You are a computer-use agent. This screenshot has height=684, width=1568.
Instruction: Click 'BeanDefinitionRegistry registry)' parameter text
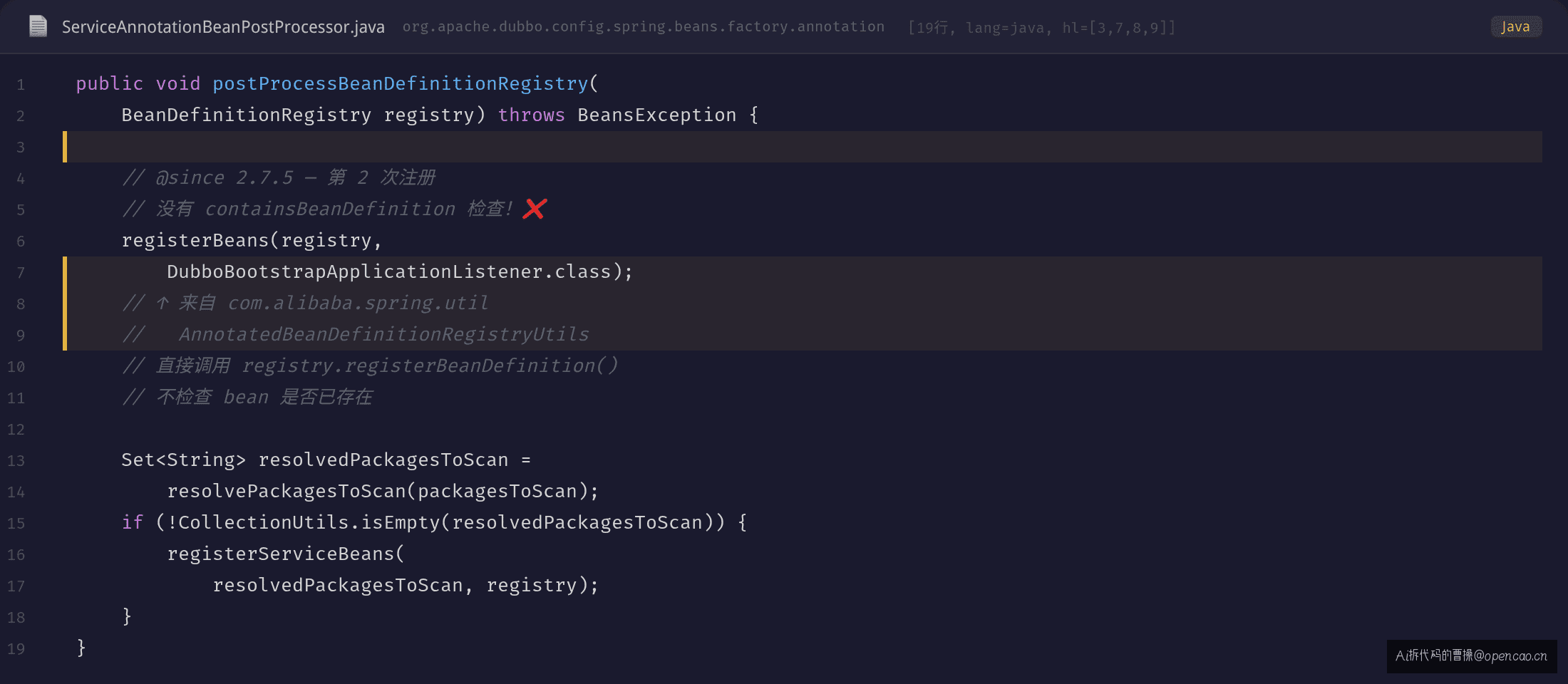pos(304,115)
